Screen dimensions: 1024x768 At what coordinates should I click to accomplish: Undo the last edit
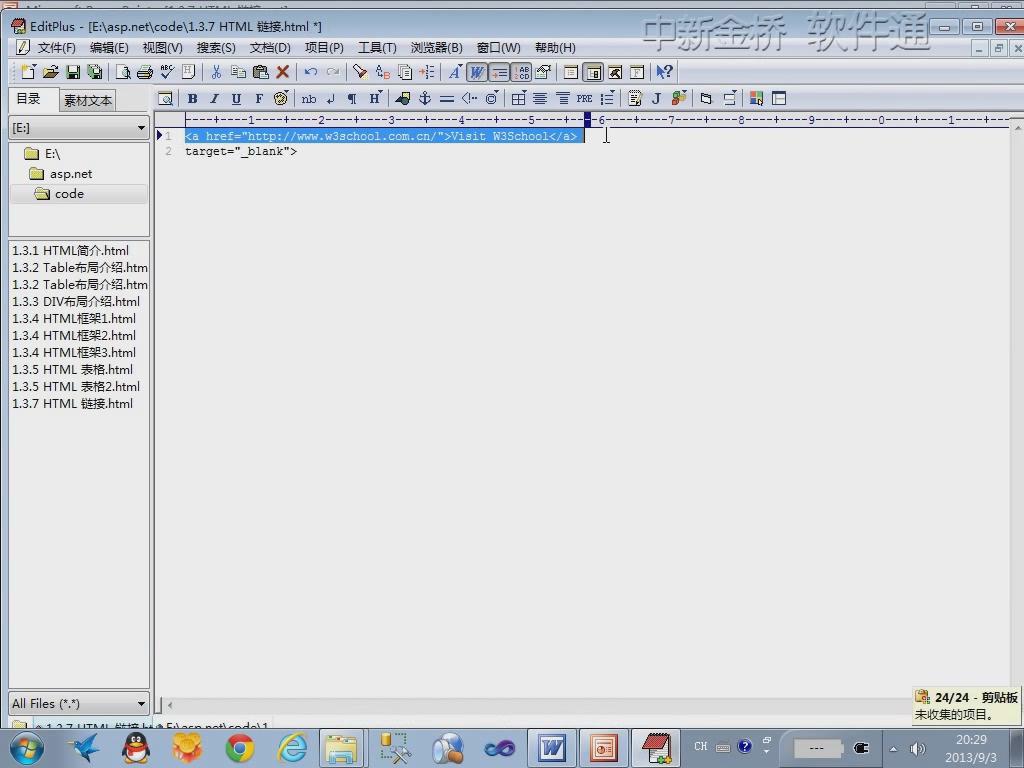coord(311,72)
